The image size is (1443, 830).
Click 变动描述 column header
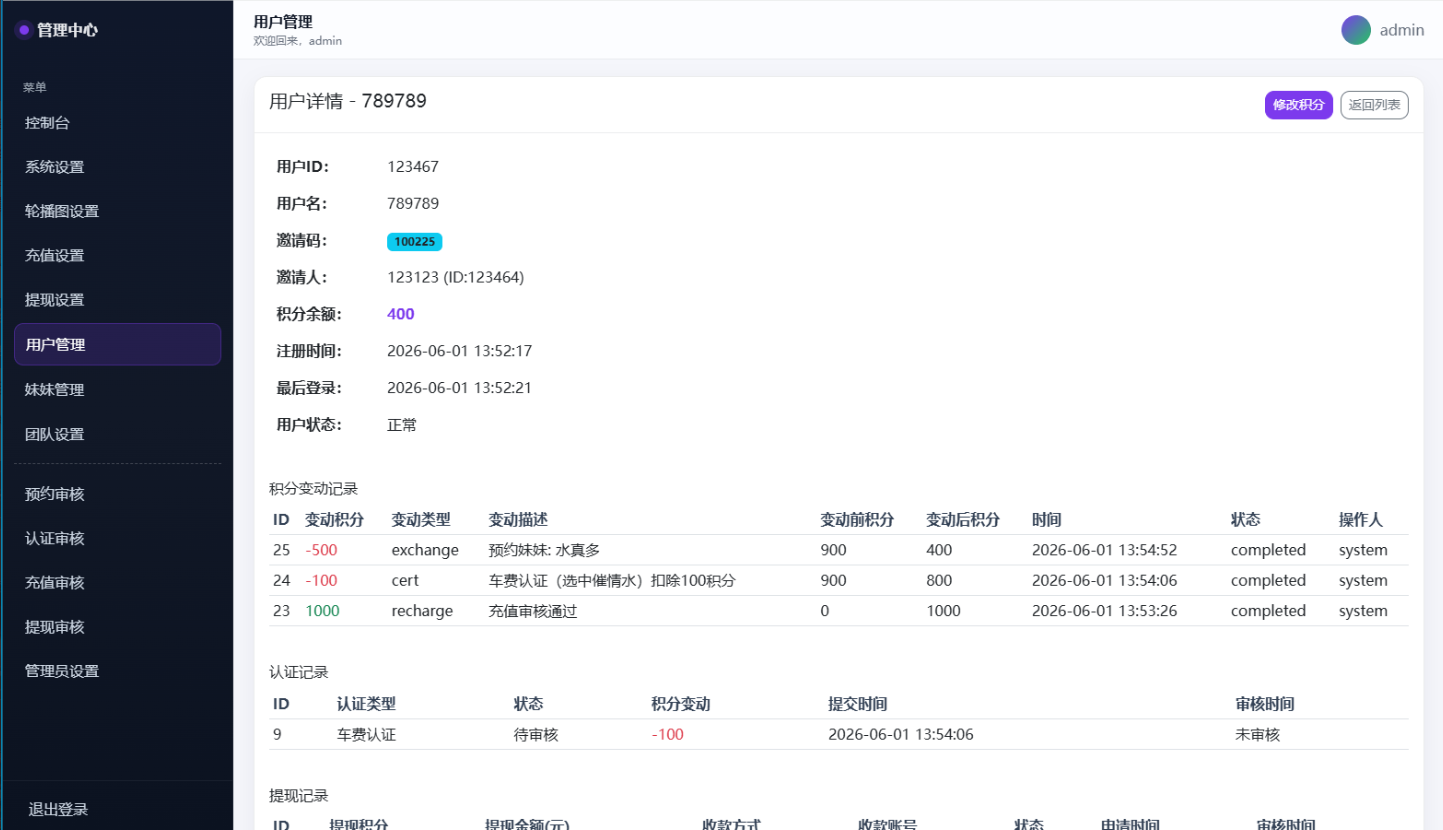point(518,520)
